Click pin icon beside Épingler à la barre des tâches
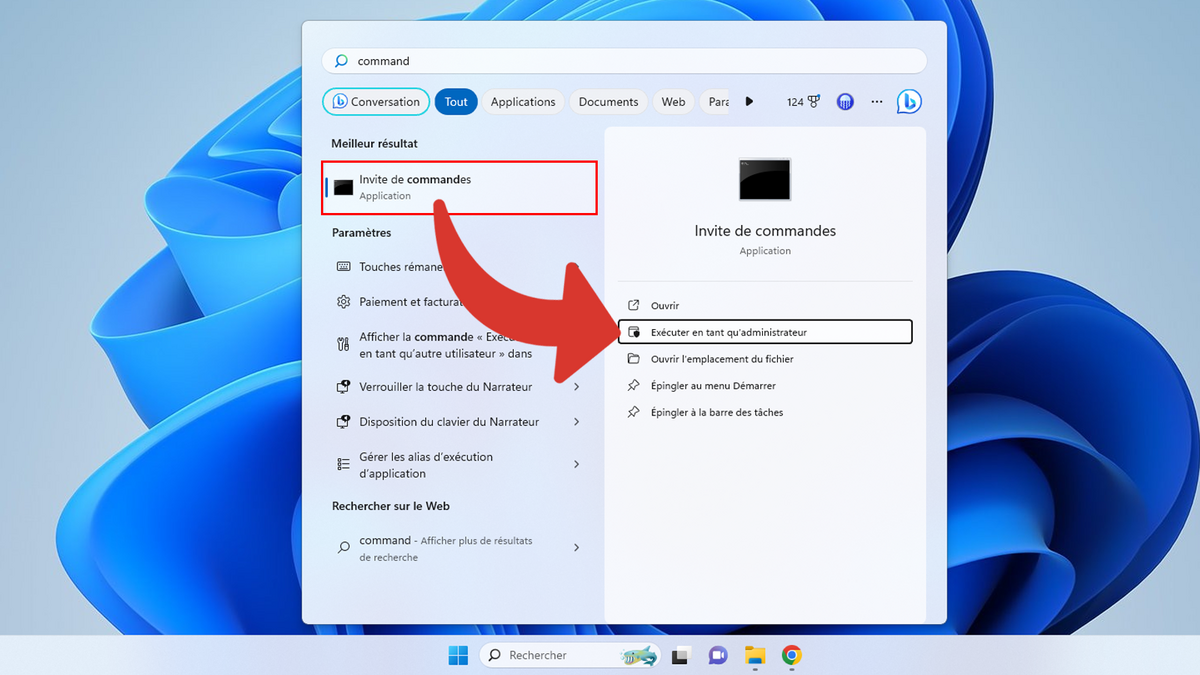The width and height of the screenshot is (1200, 675). pos(633,412)
